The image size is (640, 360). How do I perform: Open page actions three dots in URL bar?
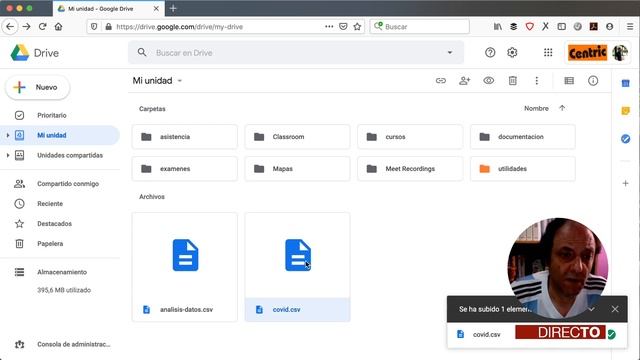pos(329,27)
